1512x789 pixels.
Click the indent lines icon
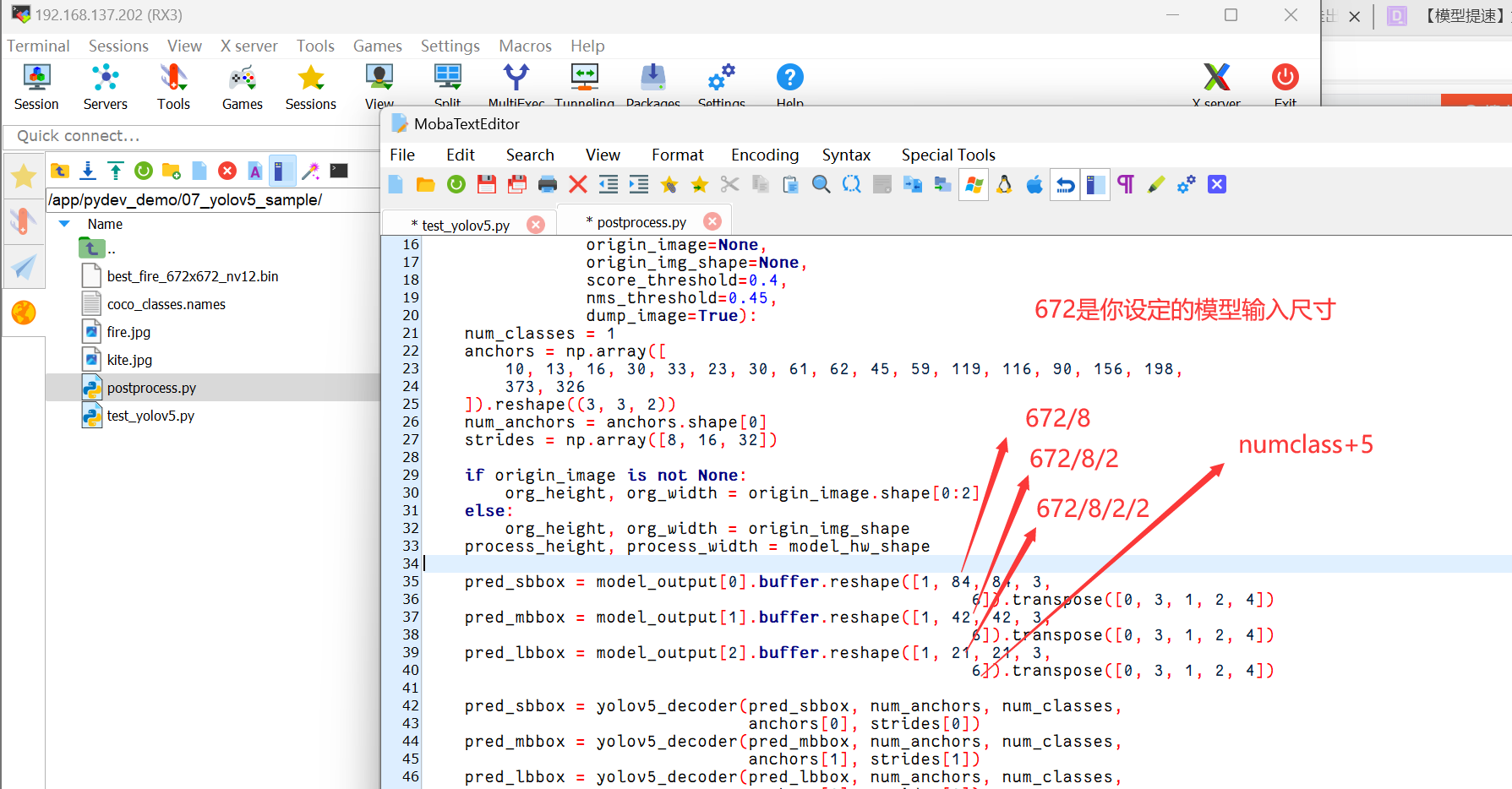(639, 184)
